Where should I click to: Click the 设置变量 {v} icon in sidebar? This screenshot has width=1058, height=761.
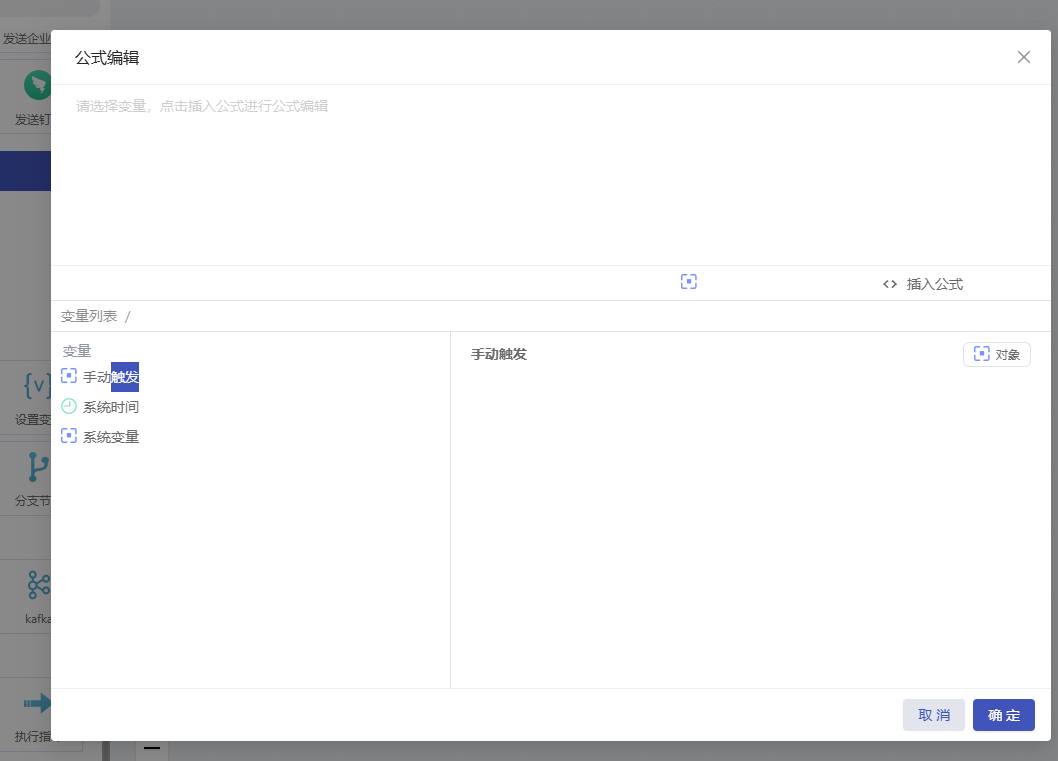click(37, 386)
